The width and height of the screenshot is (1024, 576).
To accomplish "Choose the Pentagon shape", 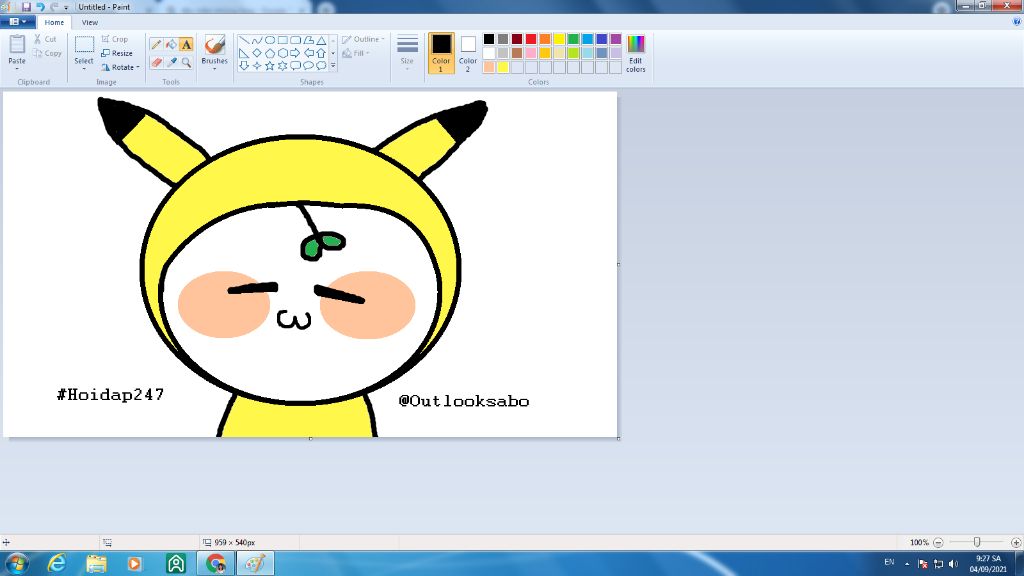I will (x=270, y=53).
